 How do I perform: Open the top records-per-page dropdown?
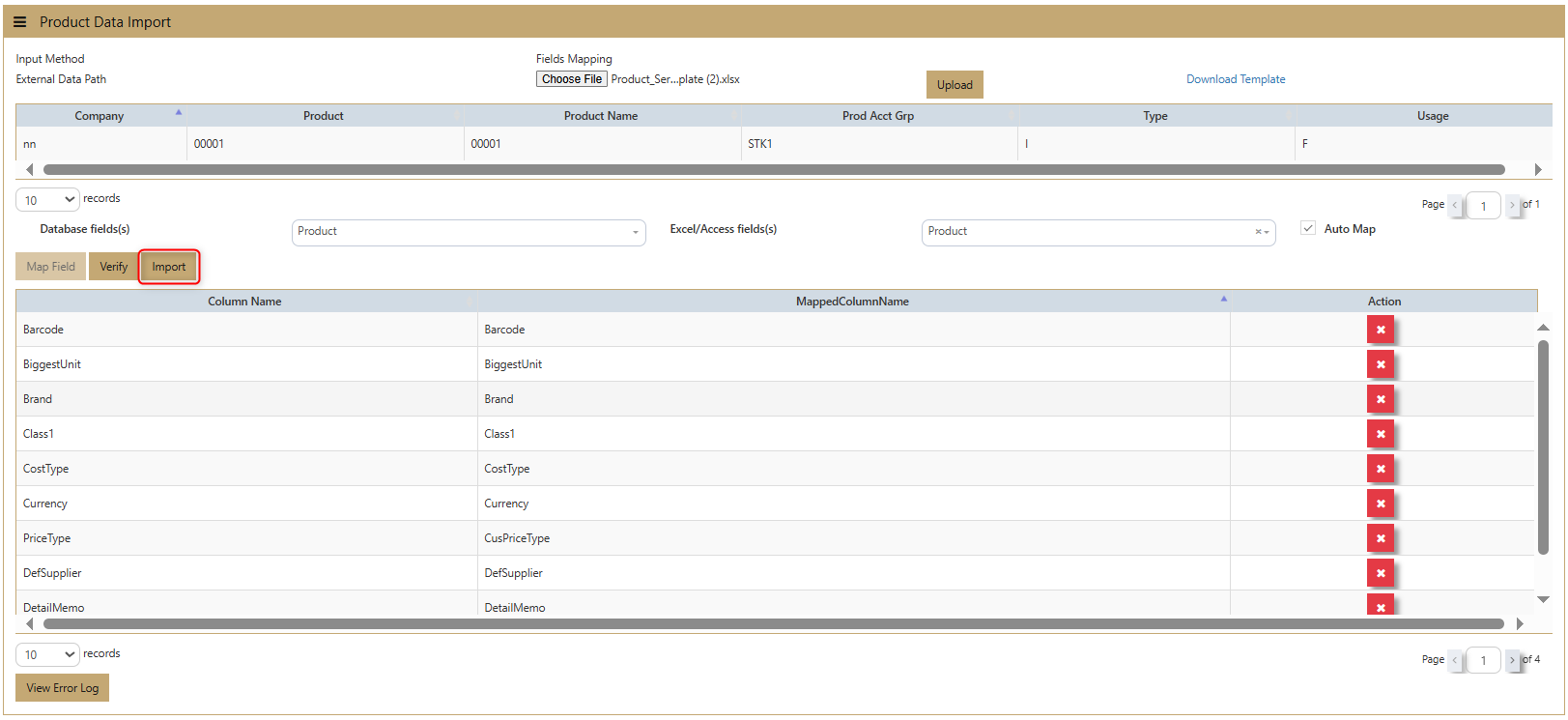(47, 200)
